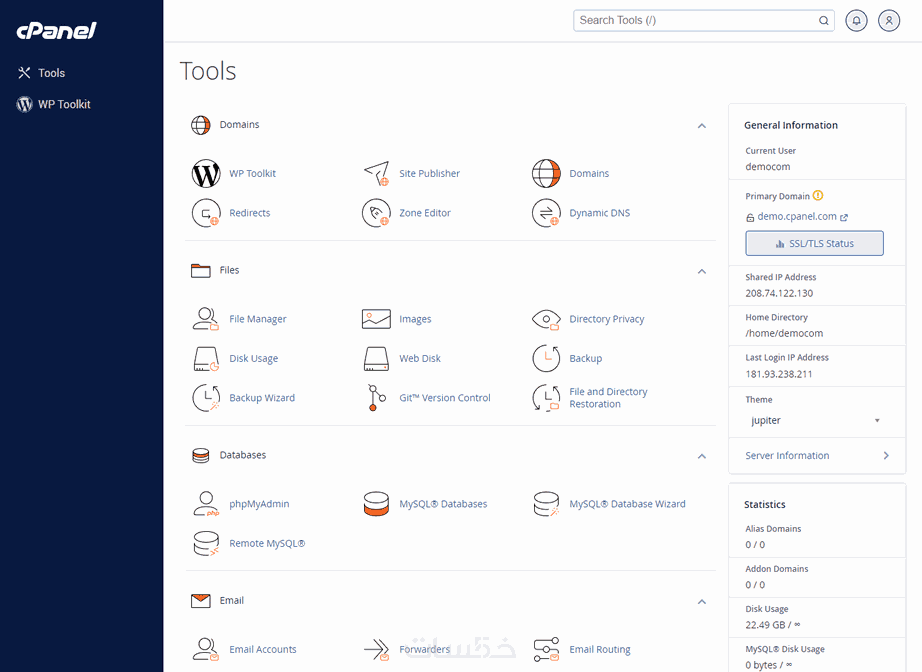The image size is (922, 672).
Task: Click the cPanel logo
Action: tap(56, 31)
